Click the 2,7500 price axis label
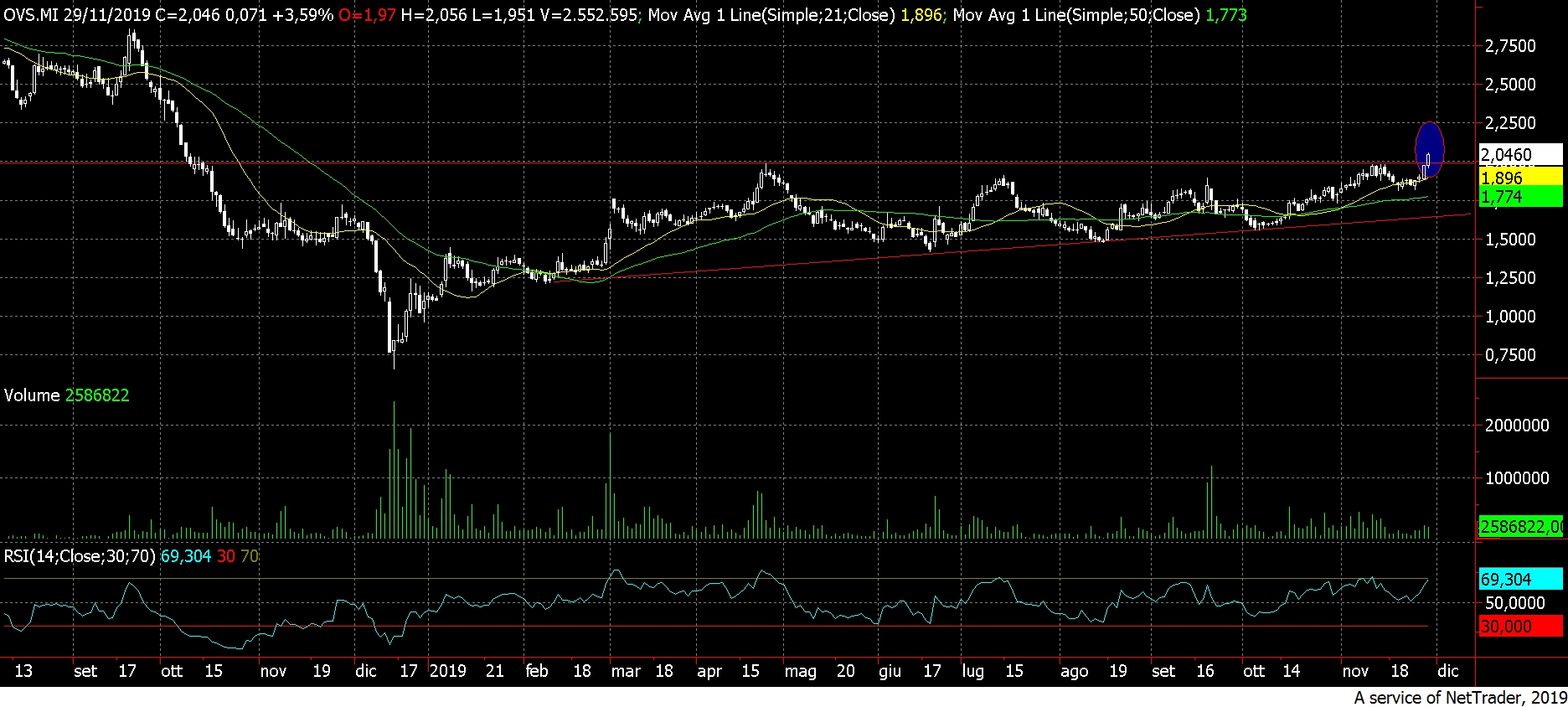The width and height of the screenshot is (1568, 707). point(1510,46)
